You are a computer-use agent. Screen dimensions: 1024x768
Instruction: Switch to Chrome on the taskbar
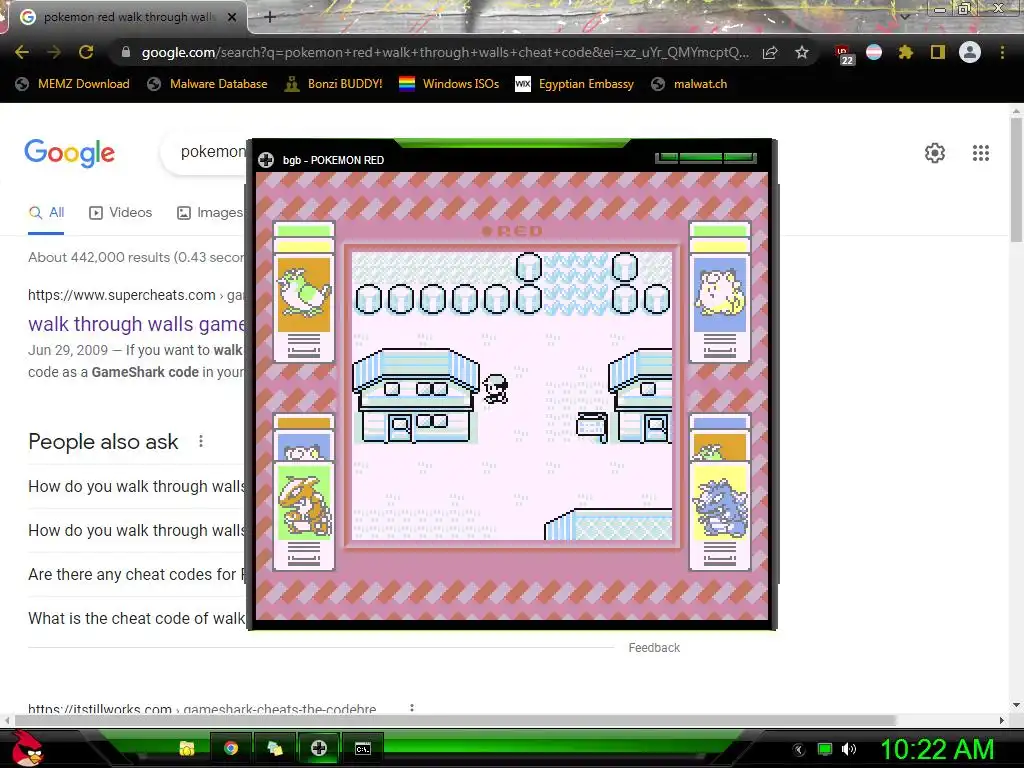click(x=231, y=748)
